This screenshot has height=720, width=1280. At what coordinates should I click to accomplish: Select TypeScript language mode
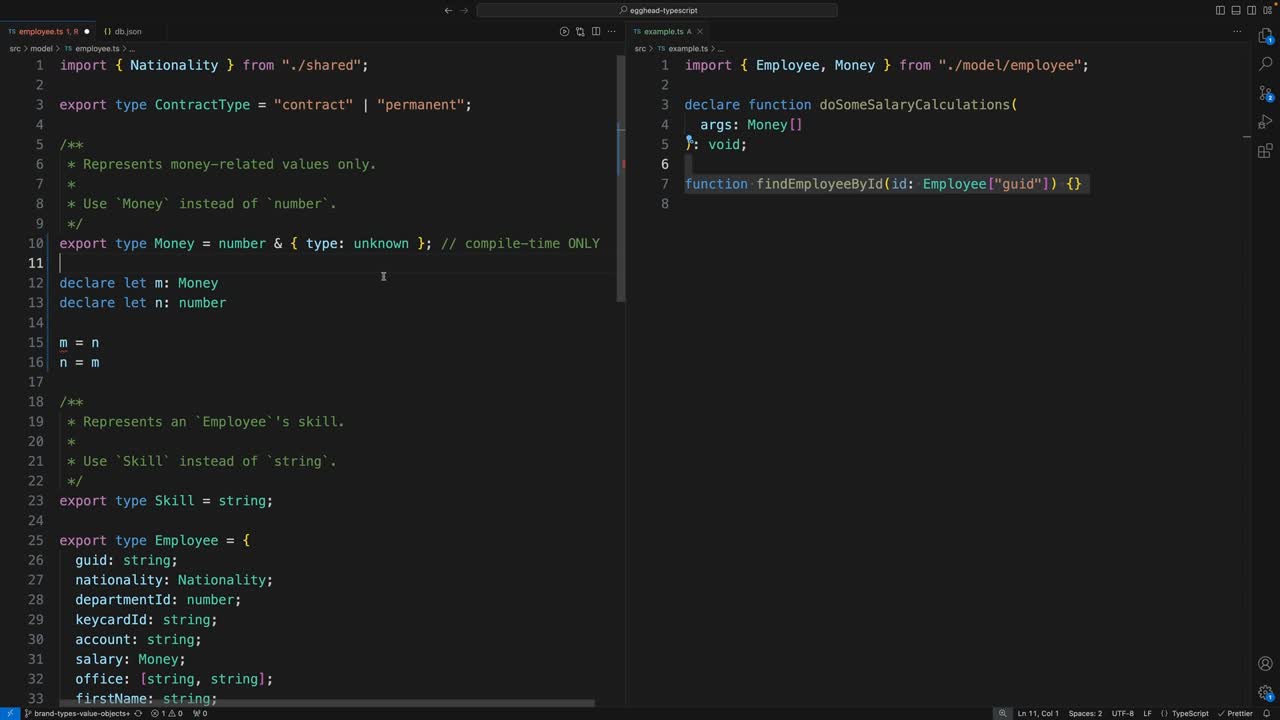point(1185,713)
